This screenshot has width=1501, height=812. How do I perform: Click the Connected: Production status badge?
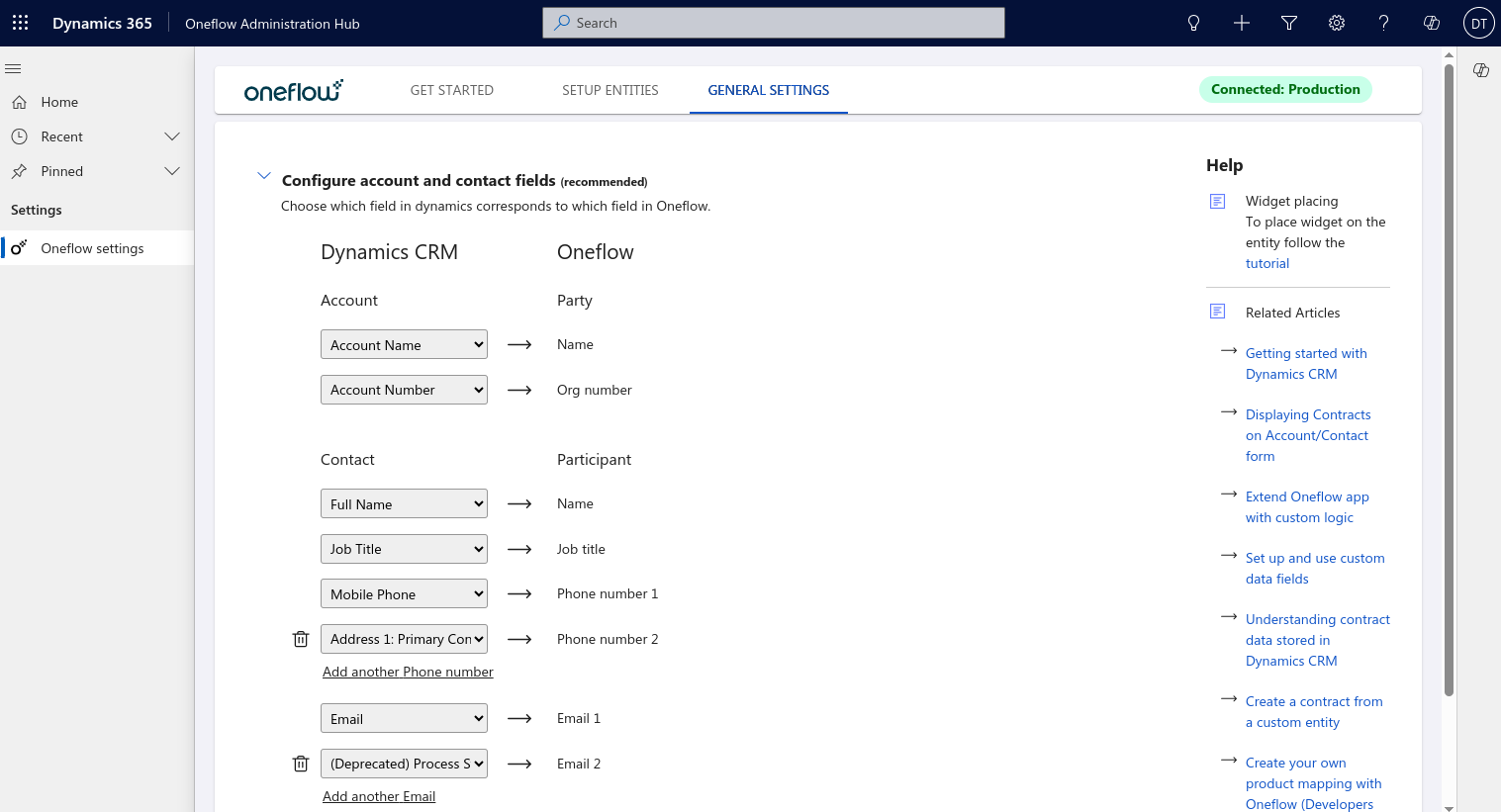click(1285, 89)
